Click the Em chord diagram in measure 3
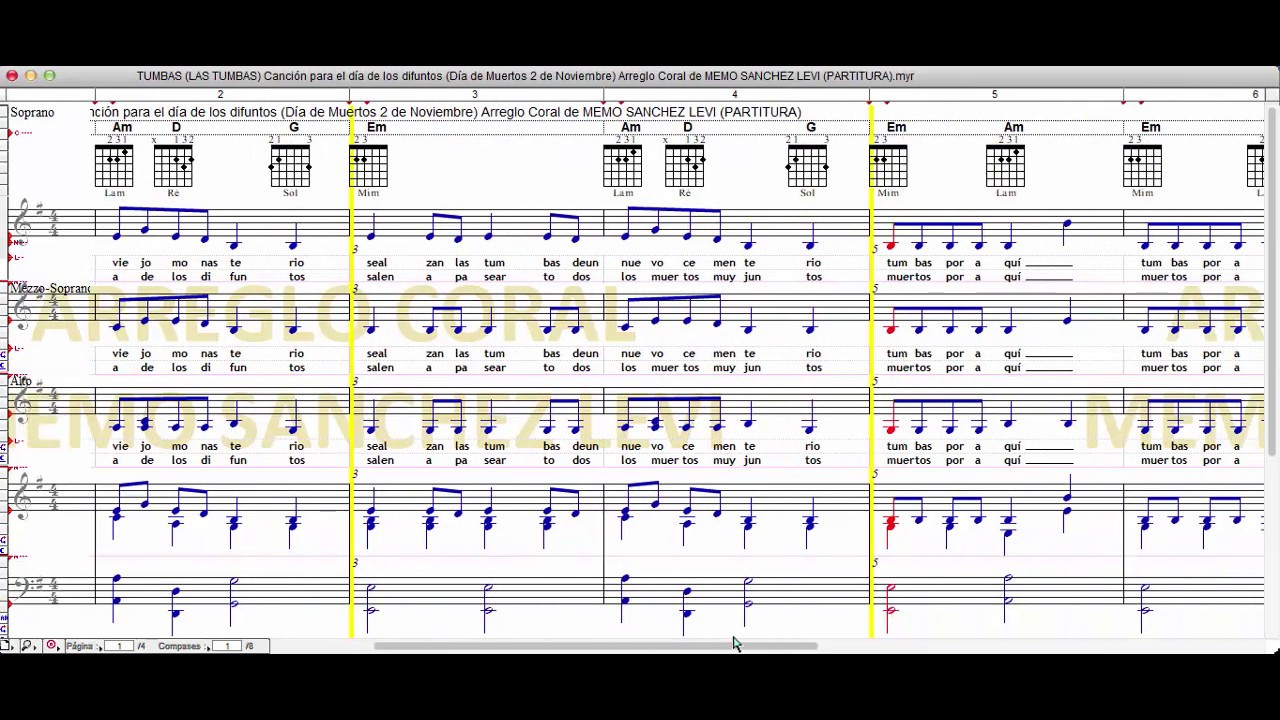The width and height of the screenshot is (1280, 720). point(369,166)
